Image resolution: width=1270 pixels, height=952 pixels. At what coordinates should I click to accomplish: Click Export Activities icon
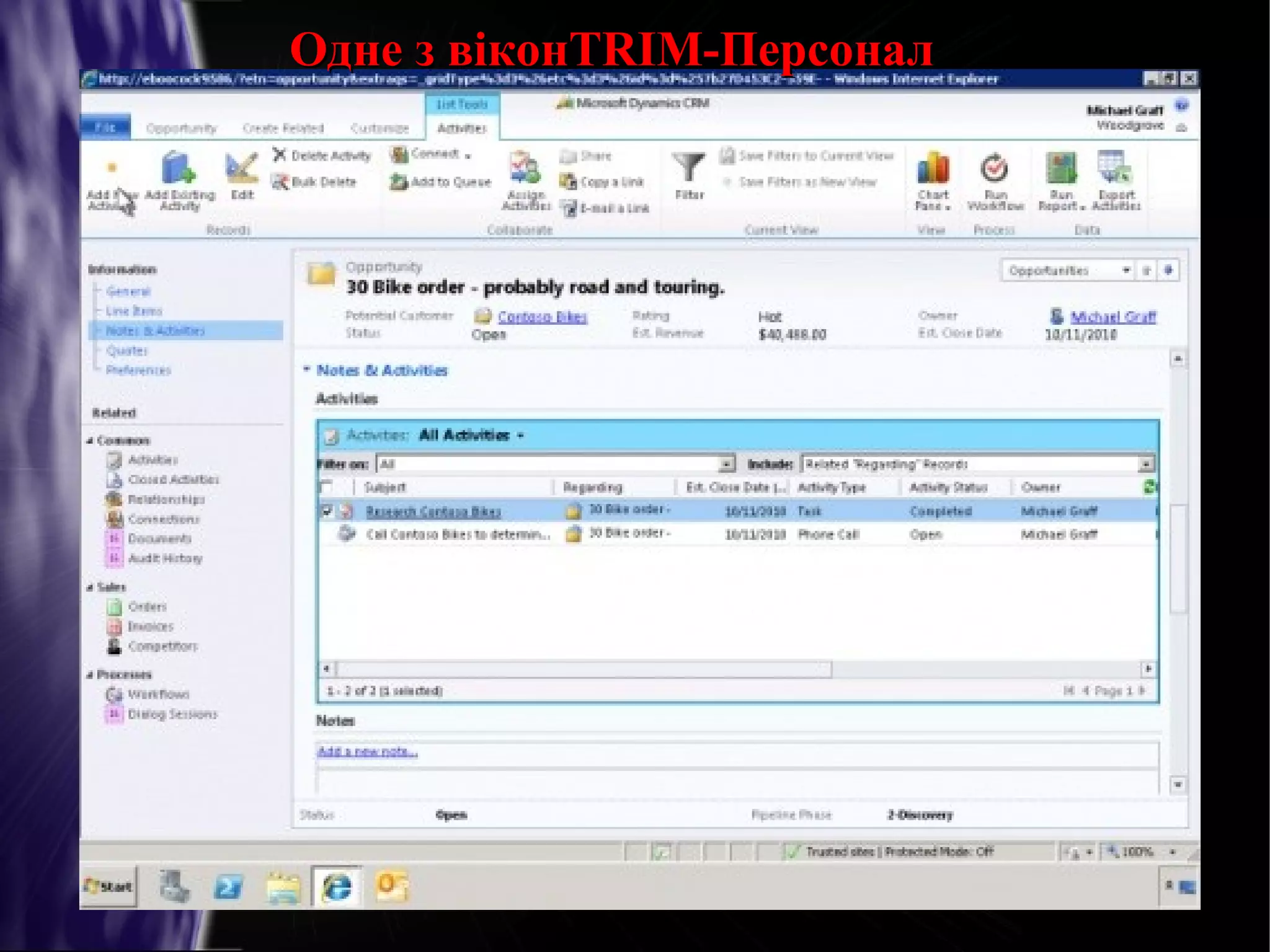click(x=1115, y=168)
